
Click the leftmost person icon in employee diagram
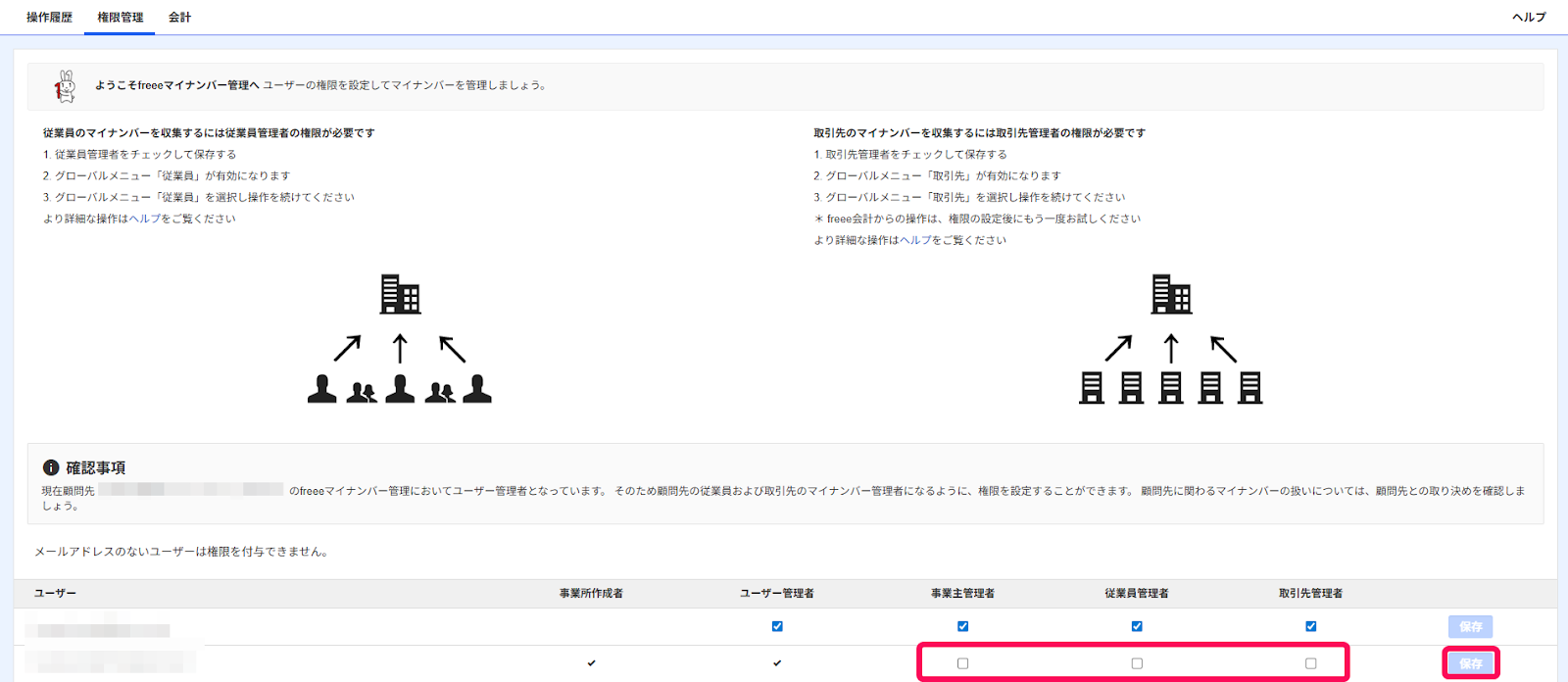pos(321,388)
